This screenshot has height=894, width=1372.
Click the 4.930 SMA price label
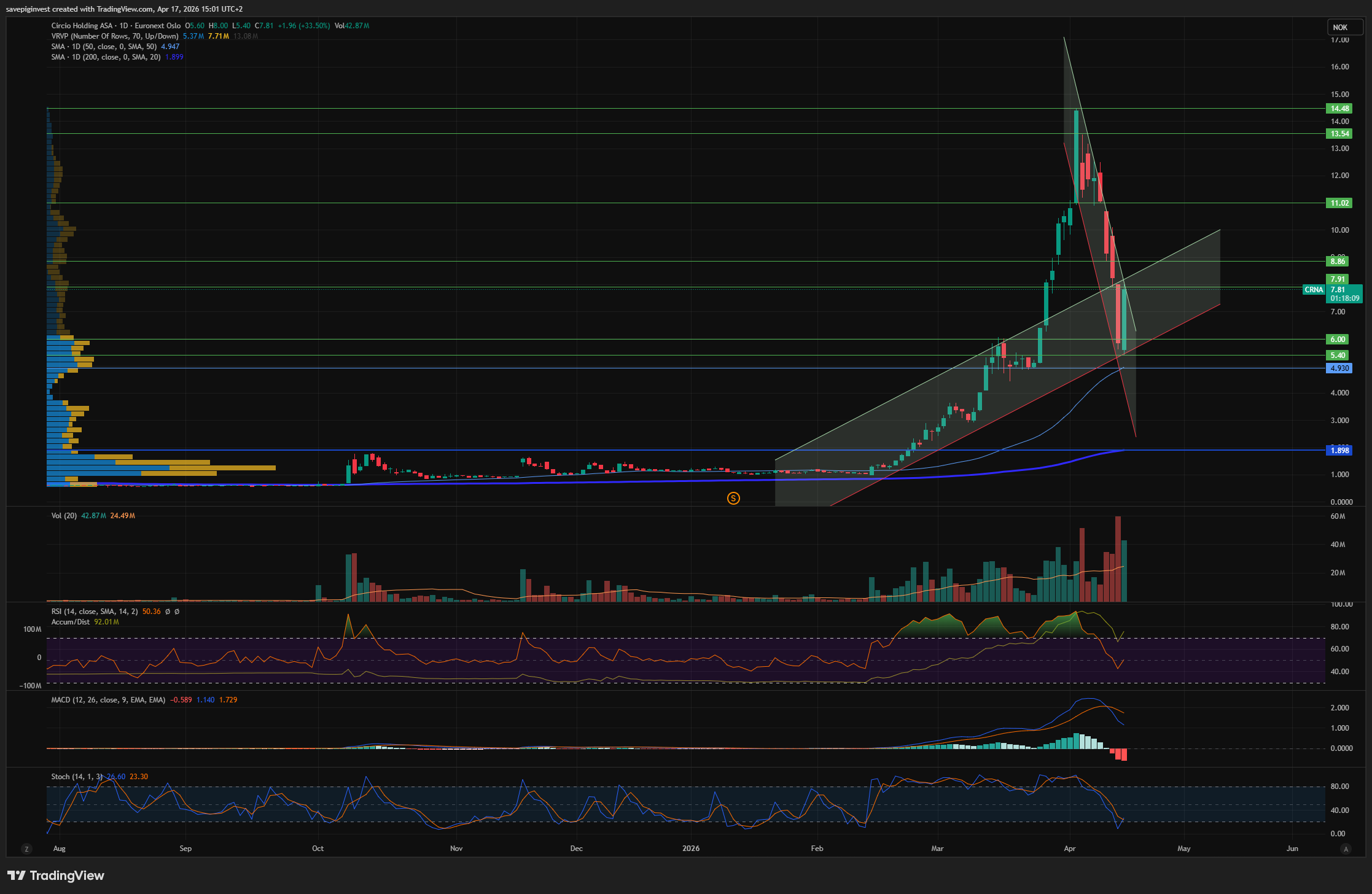1339,368
